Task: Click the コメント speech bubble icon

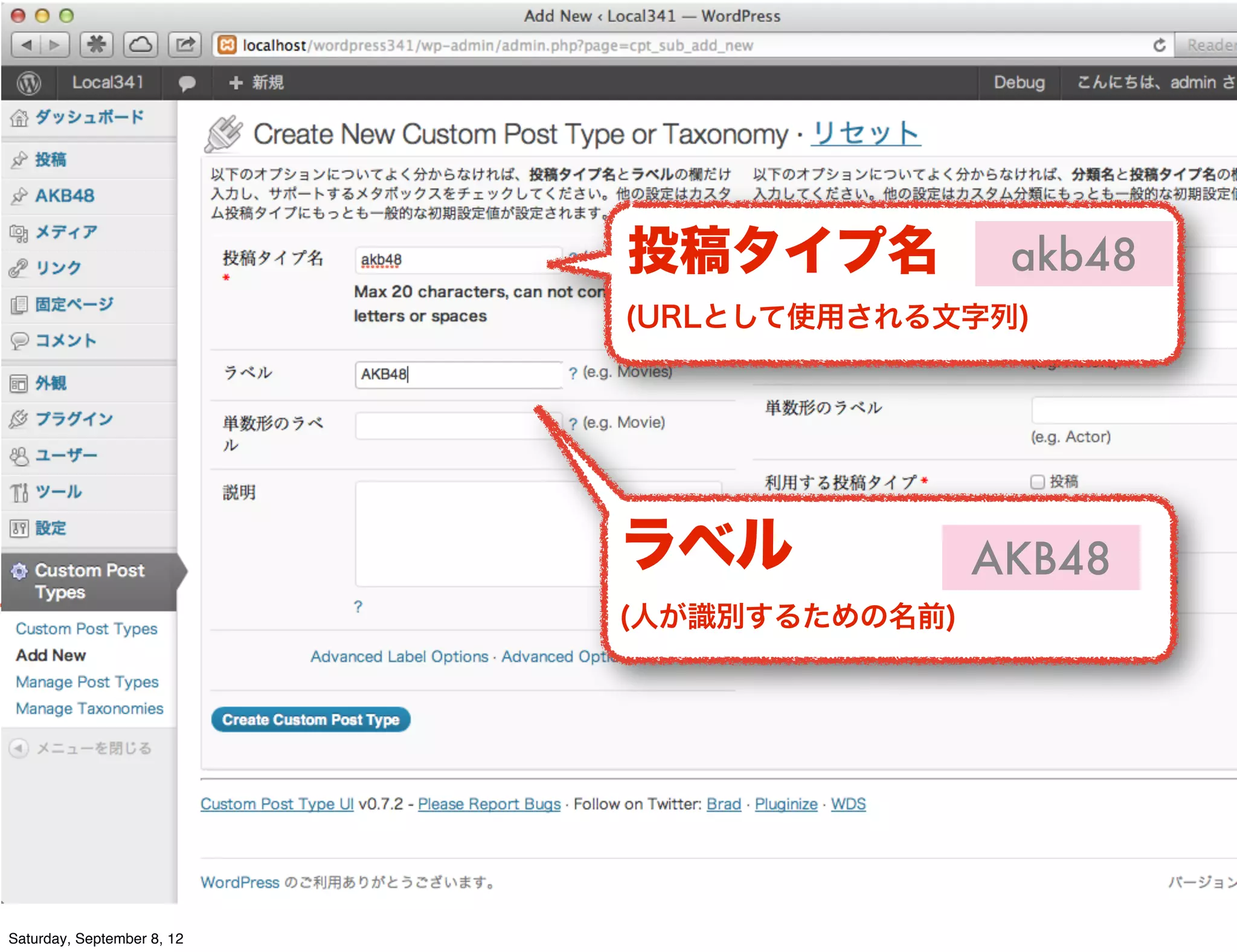Action: [19, 341]
